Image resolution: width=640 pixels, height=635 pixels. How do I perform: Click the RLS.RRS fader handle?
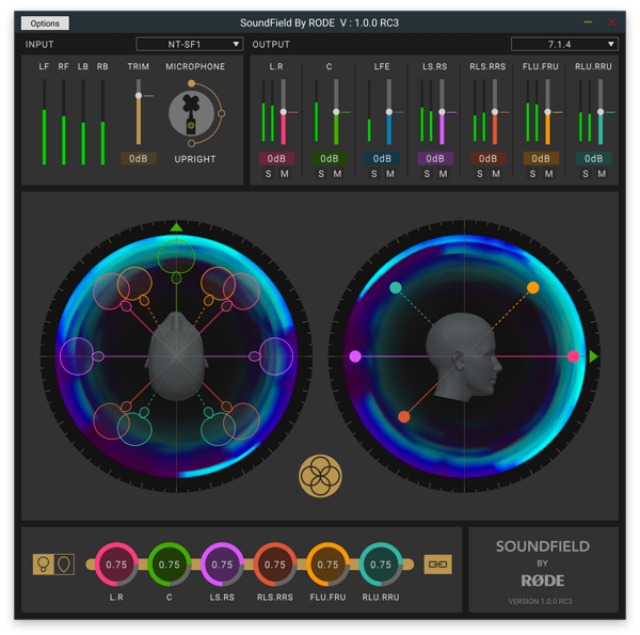click(x=495, y=112)
